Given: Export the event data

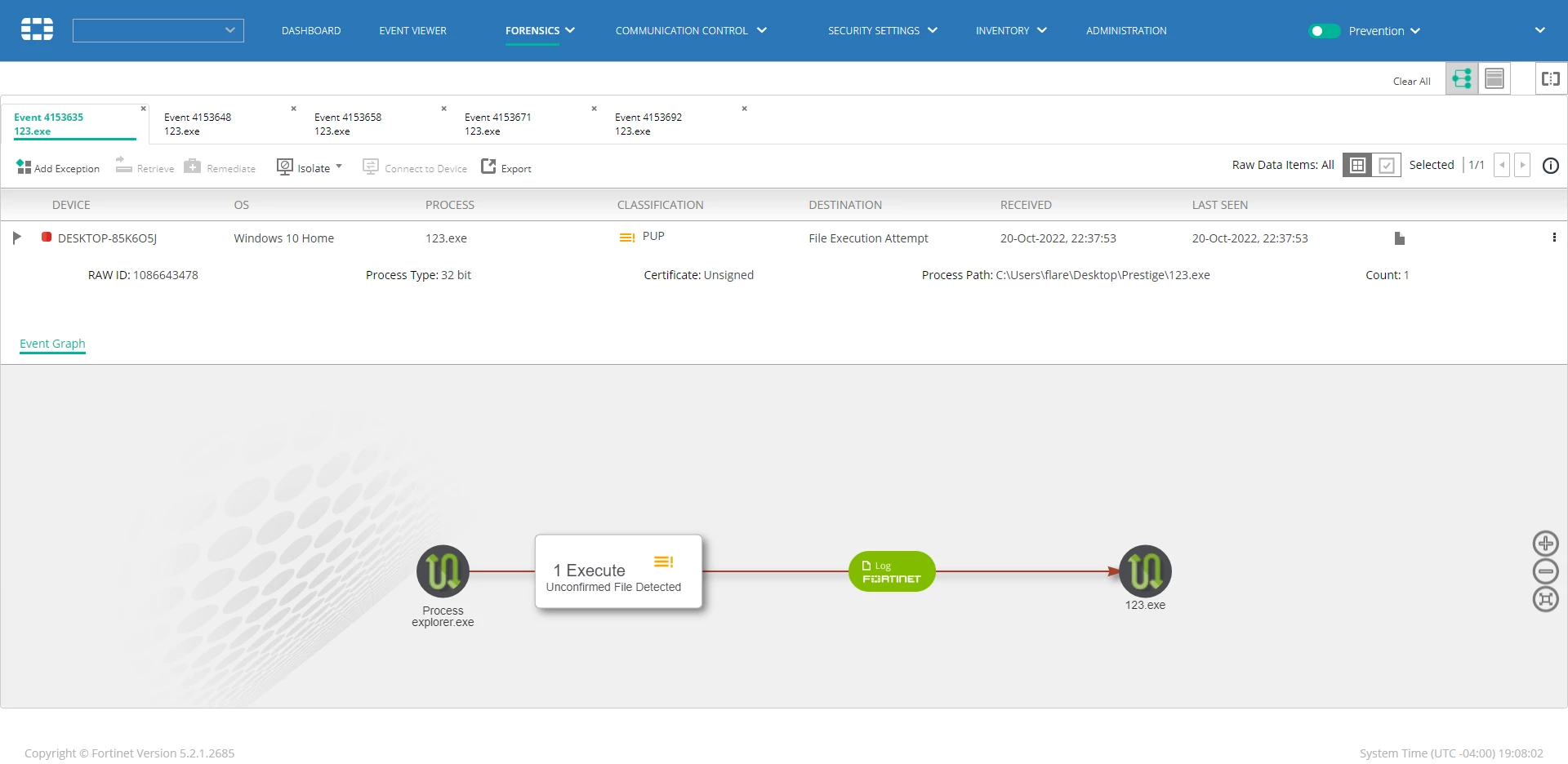Looking at the screenshot, I should 506,167.
